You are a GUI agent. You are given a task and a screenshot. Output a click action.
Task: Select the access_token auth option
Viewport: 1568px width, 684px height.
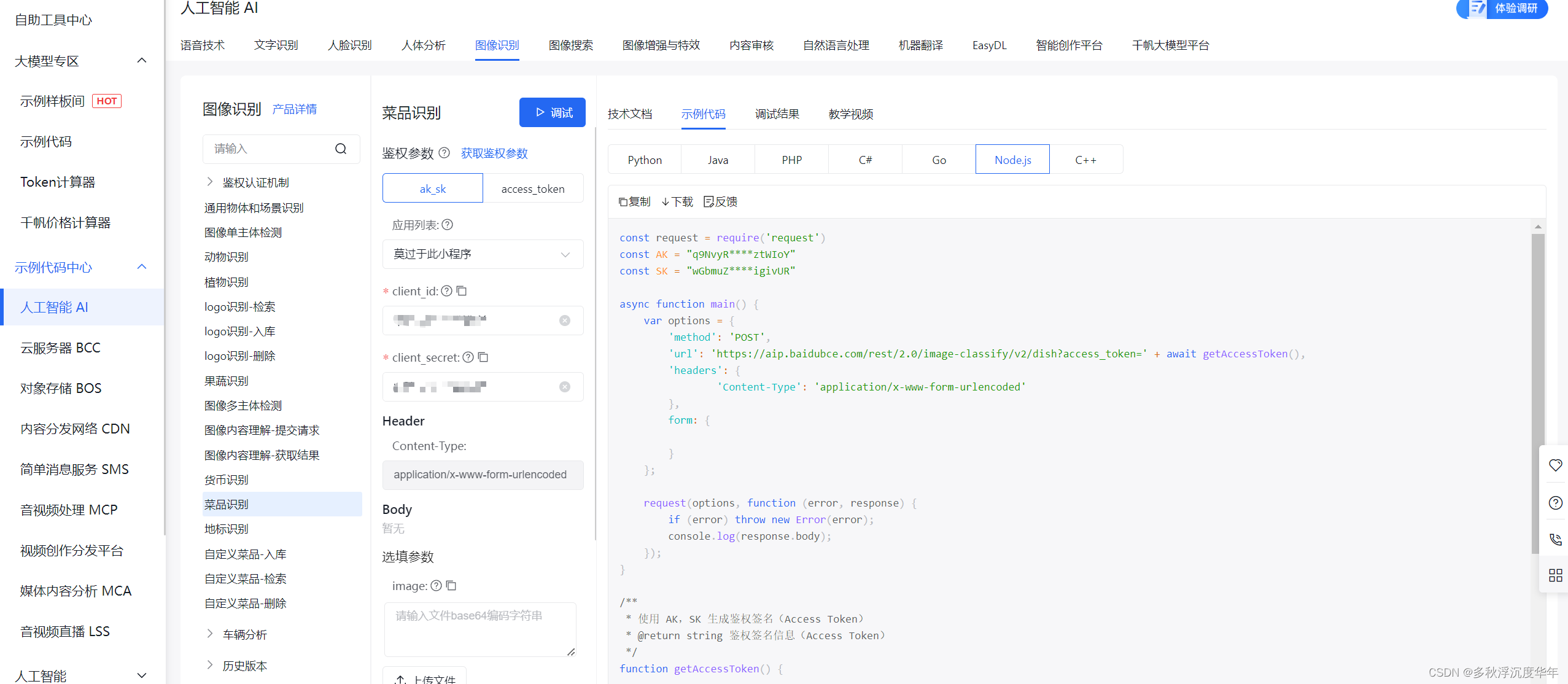pos(533,188)
